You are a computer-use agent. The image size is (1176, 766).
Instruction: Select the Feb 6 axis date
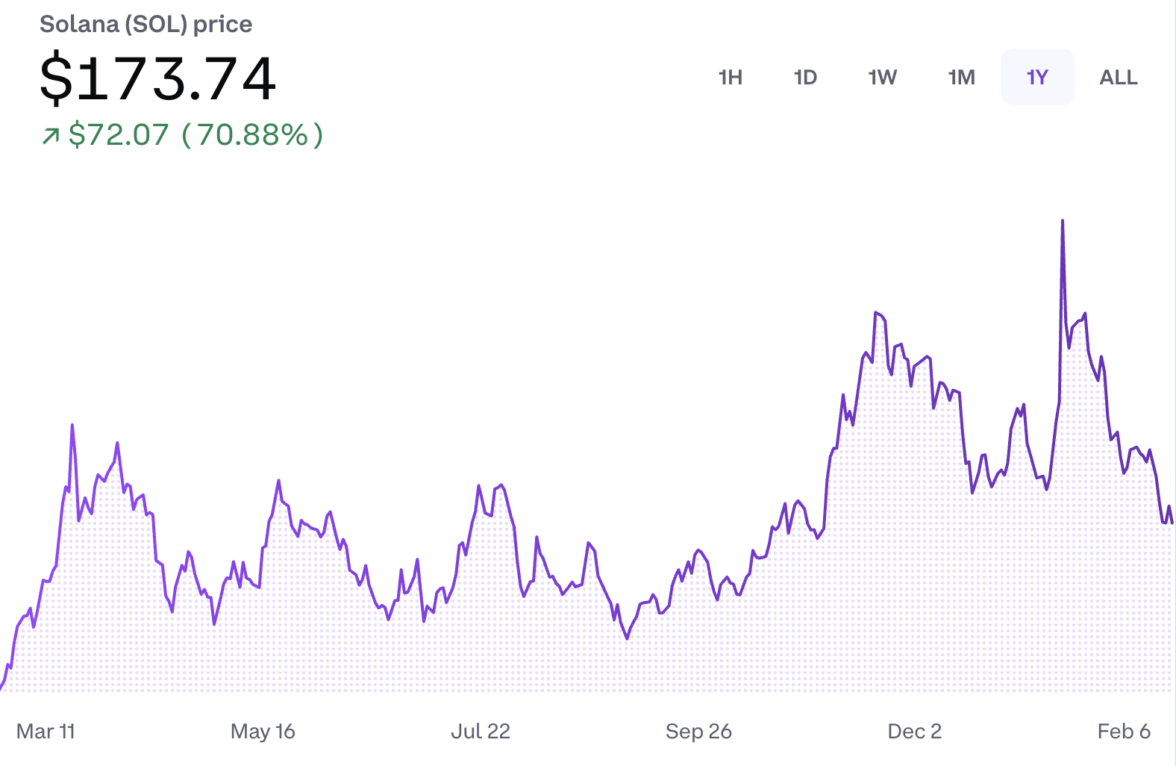tap(1123, 732)
